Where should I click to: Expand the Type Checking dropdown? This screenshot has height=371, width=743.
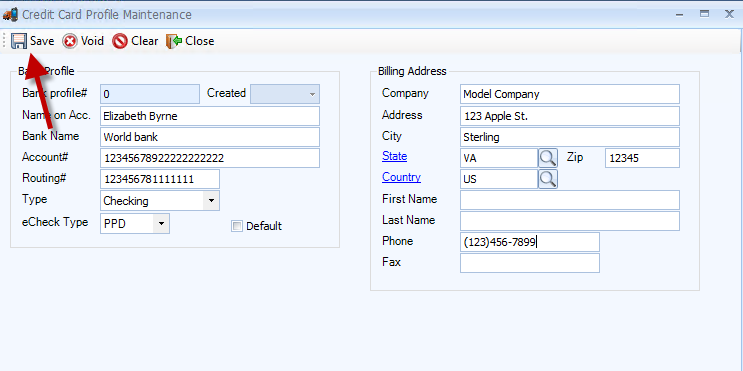[x=211, y=200]
